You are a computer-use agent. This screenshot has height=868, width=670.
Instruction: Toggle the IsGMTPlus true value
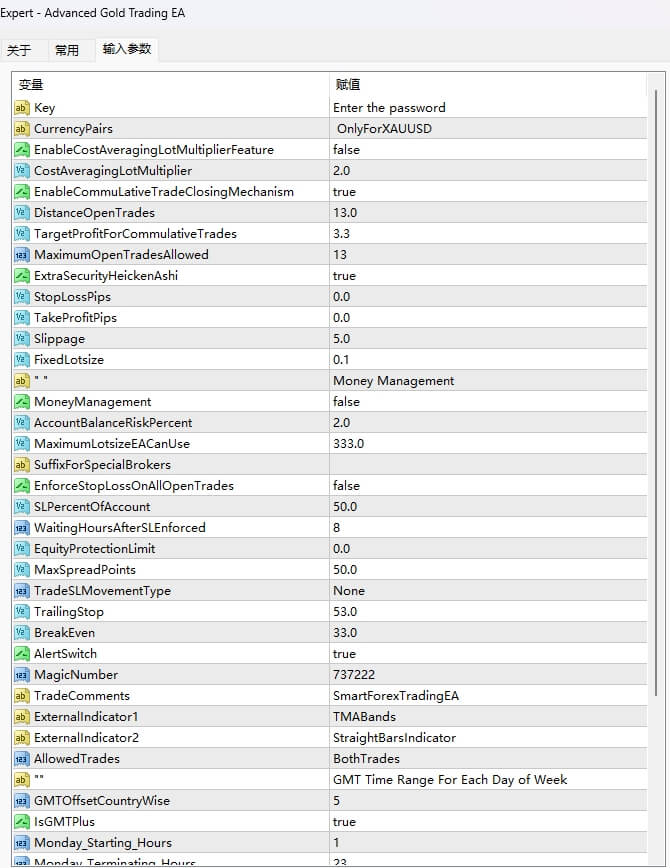(x=488, y=822)
